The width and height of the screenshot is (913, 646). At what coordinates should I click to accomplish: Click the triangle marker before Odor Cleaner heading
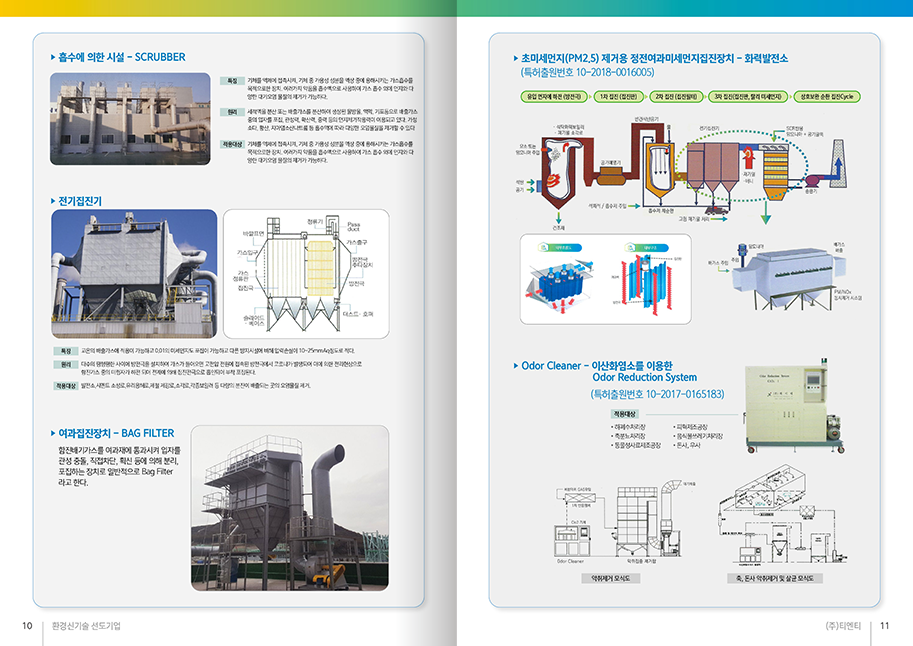point(514,366)
